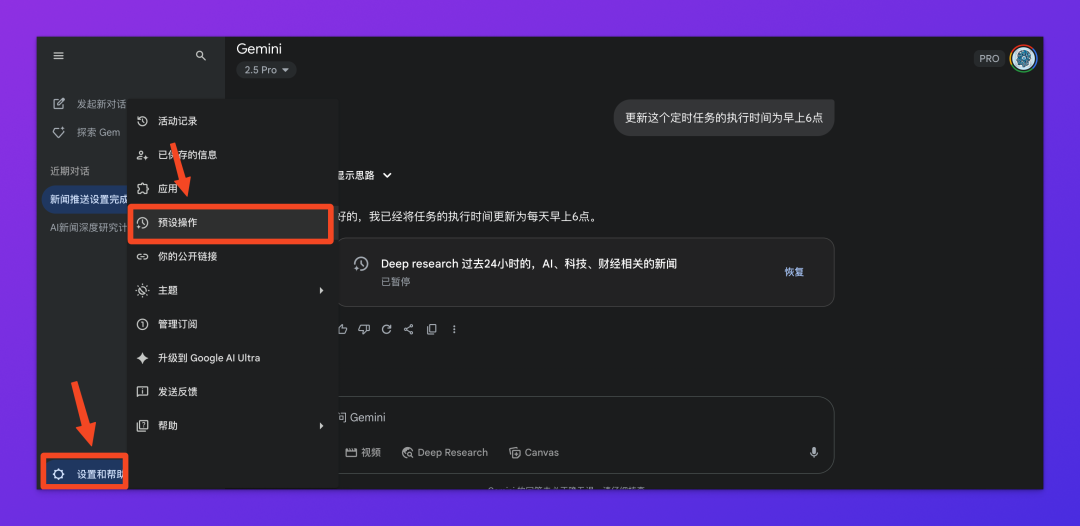Click the copy response icon
This screenshot has height=526, width=1080.
click(432, 329)
